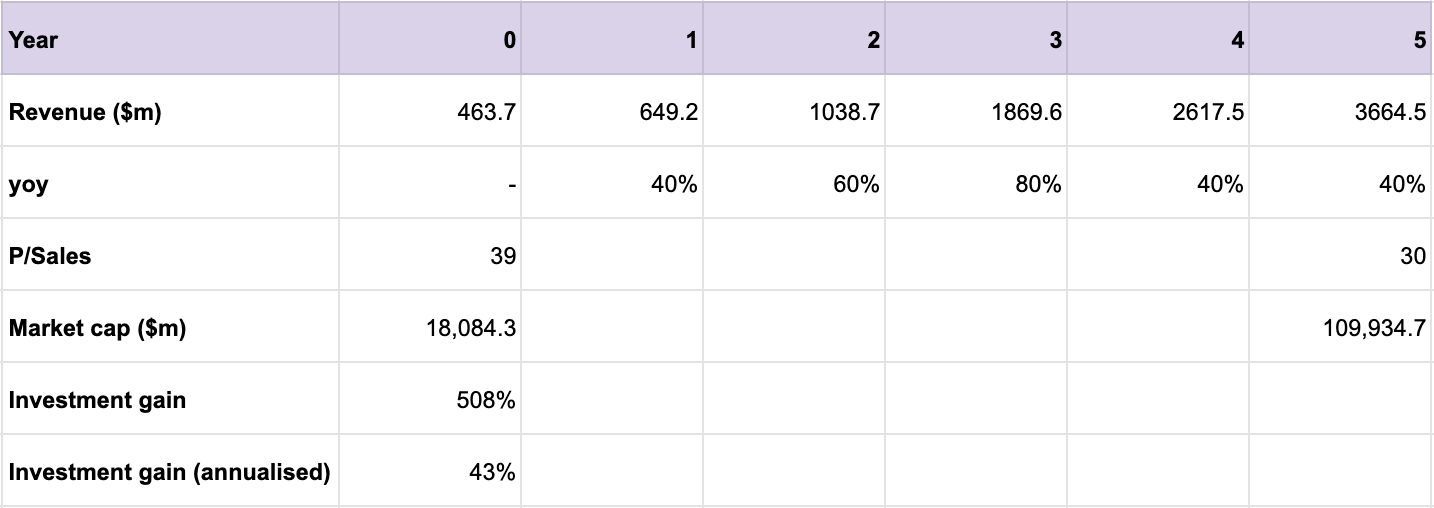Select the yoy row label cell

[170, 185]
